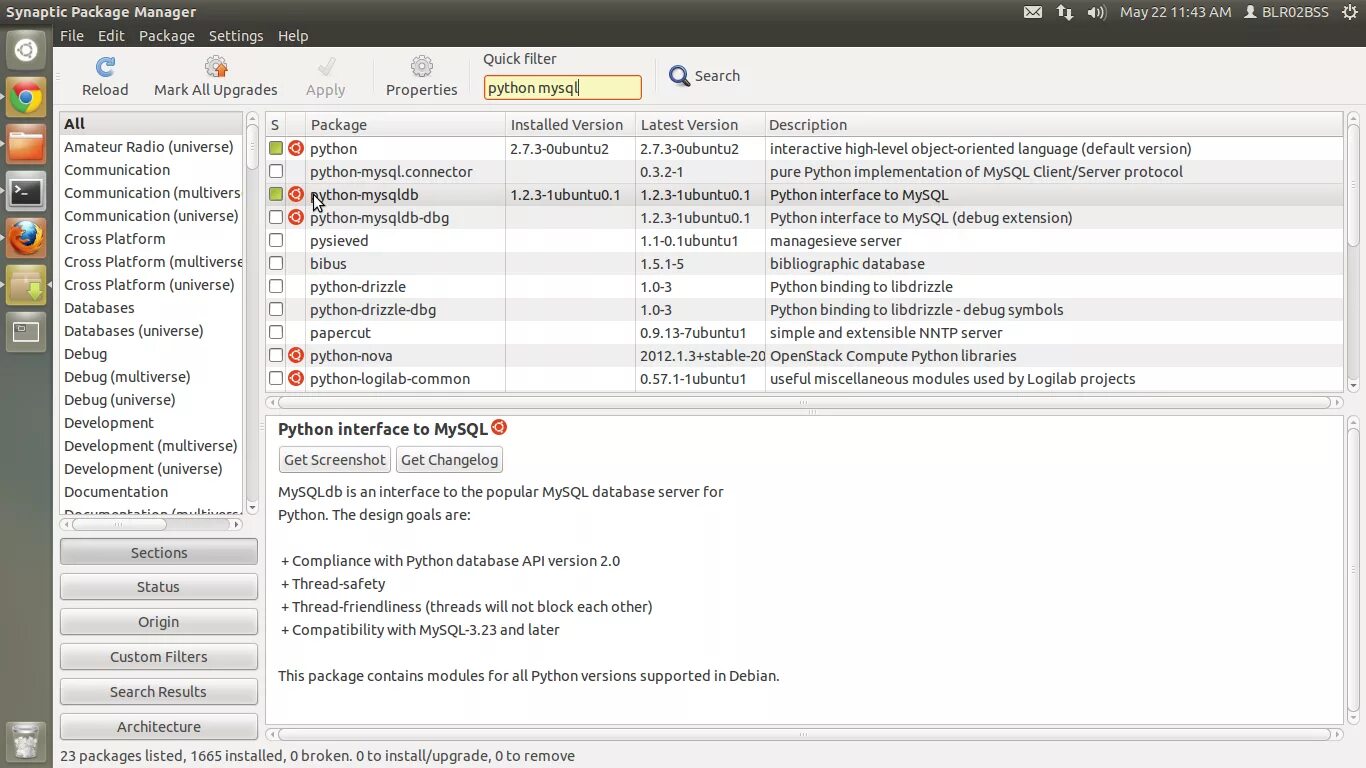Open Trash in launcher
1366x768 pixels.
[27, 740]
